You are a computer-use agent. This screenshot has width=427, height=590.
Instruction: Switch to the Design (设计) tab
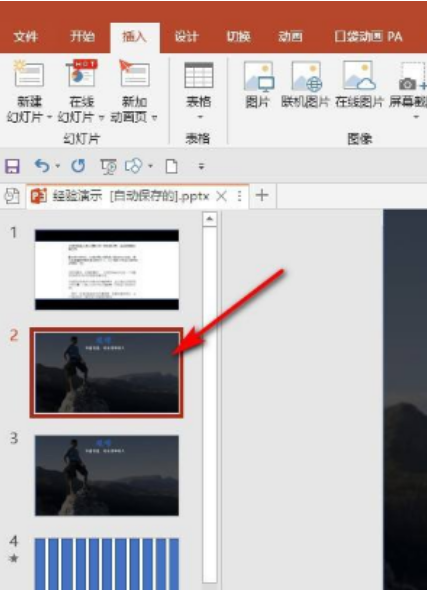point(187,36)
